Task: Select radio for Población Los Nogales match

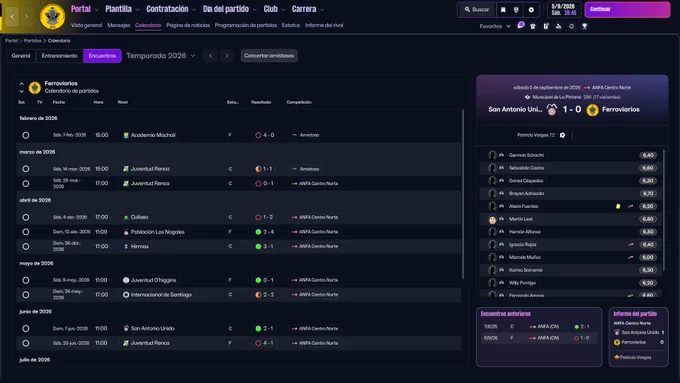Action: [x=26, y=232]
